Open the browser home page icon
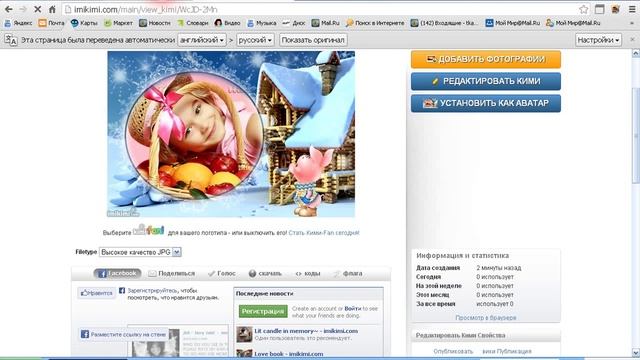Viewport: 640px width, 360px height. coord(52,9)
